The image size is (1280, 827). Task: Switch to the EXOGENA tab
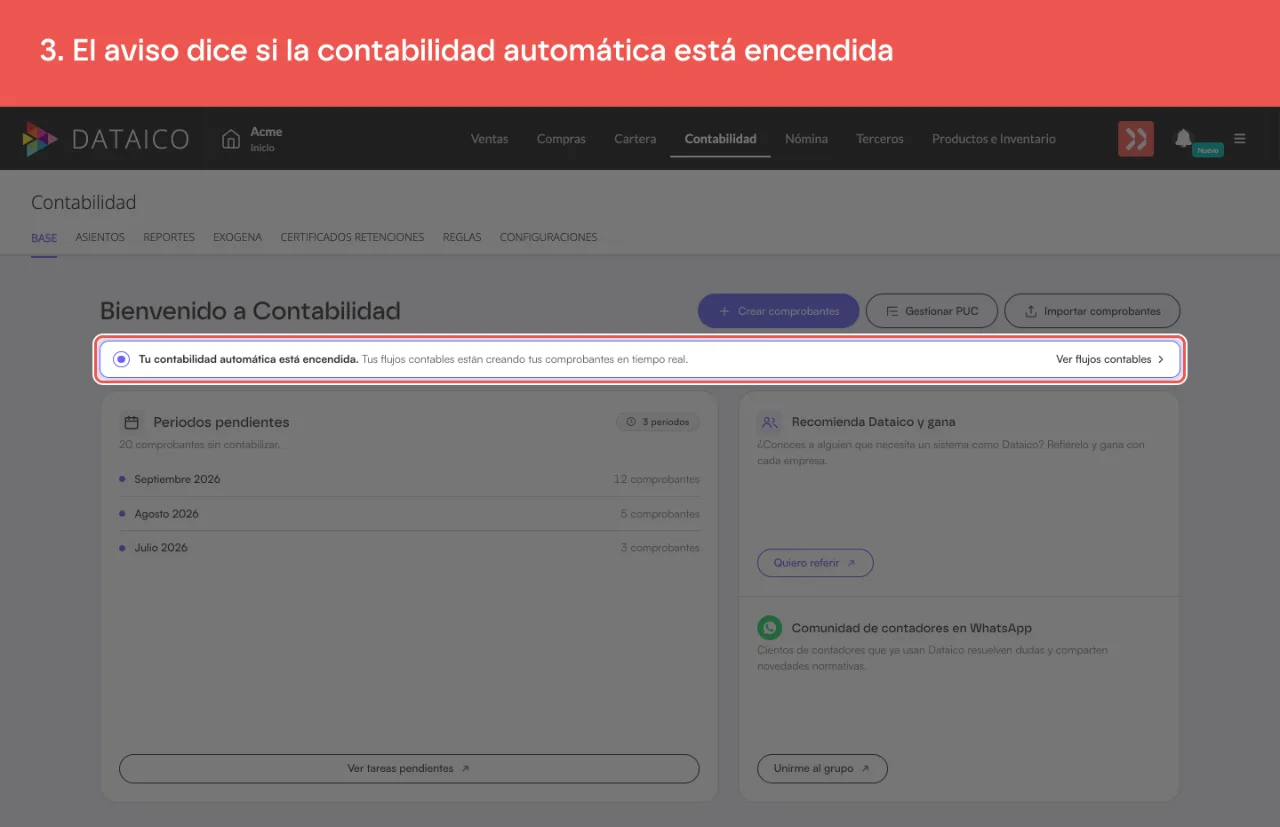tap(237, 238)
